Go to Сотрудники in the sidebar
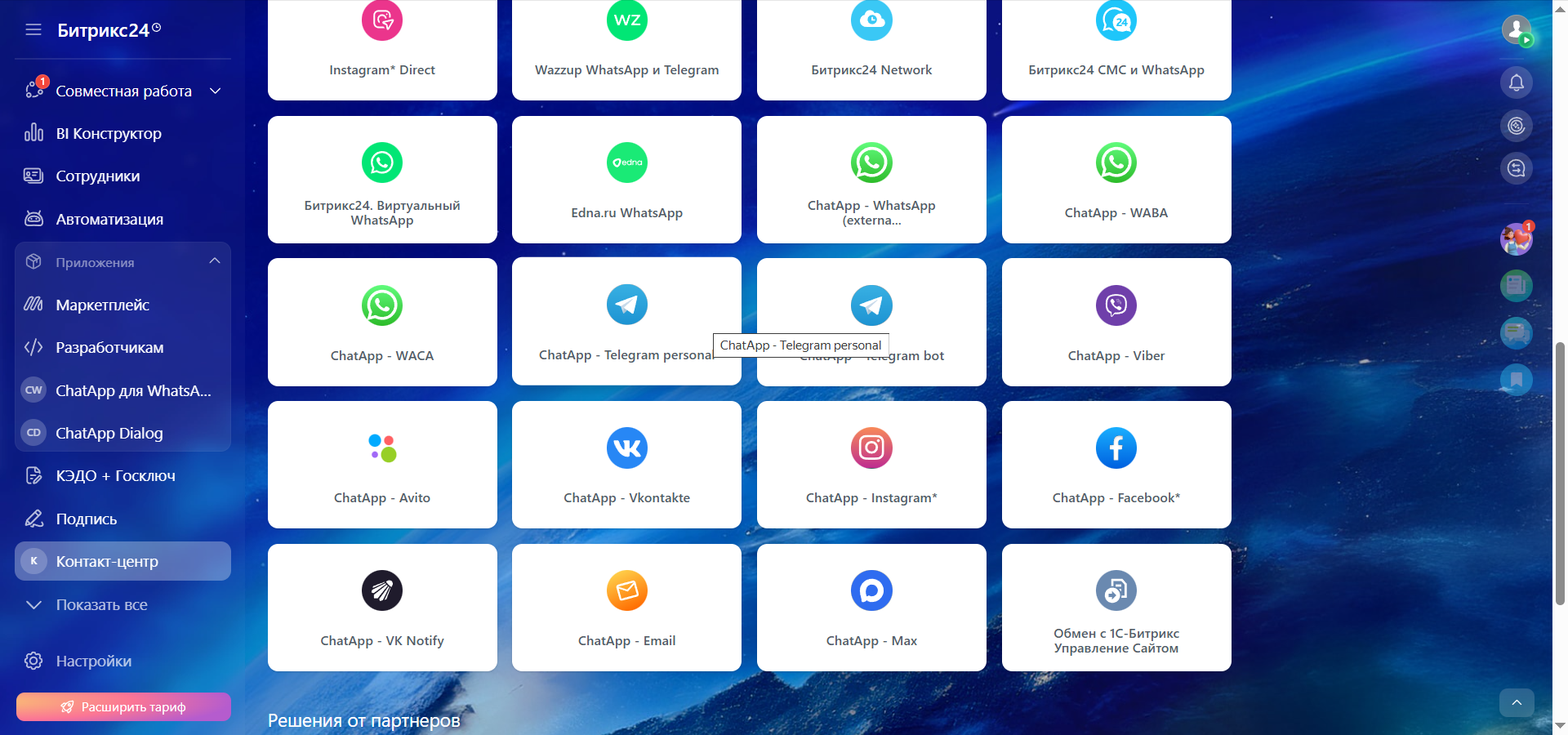 (x=97, y=176)
